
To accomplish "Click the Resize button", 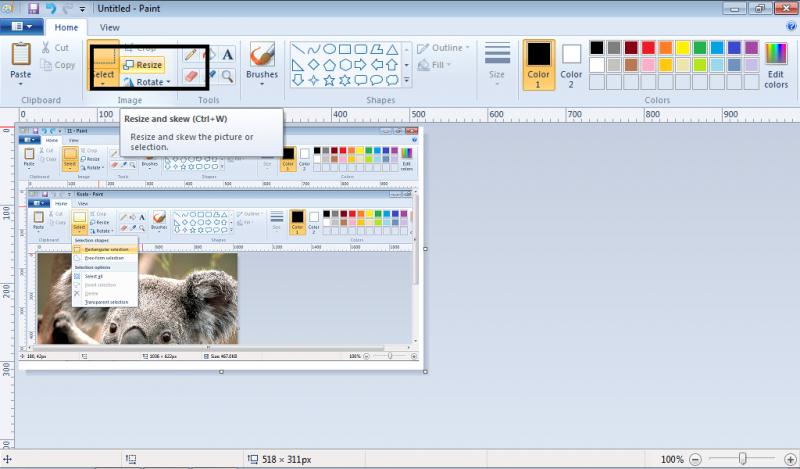I will pyautogui.click(x=144, y=65).
